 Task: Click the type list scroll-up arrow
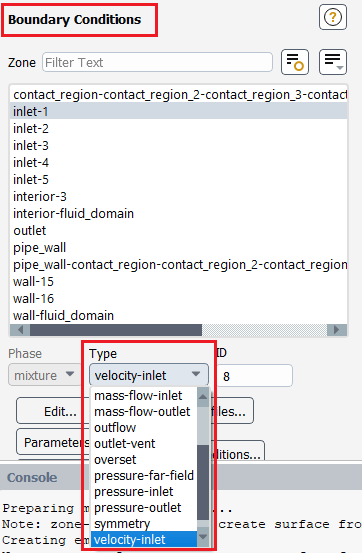tap(203, 396)
